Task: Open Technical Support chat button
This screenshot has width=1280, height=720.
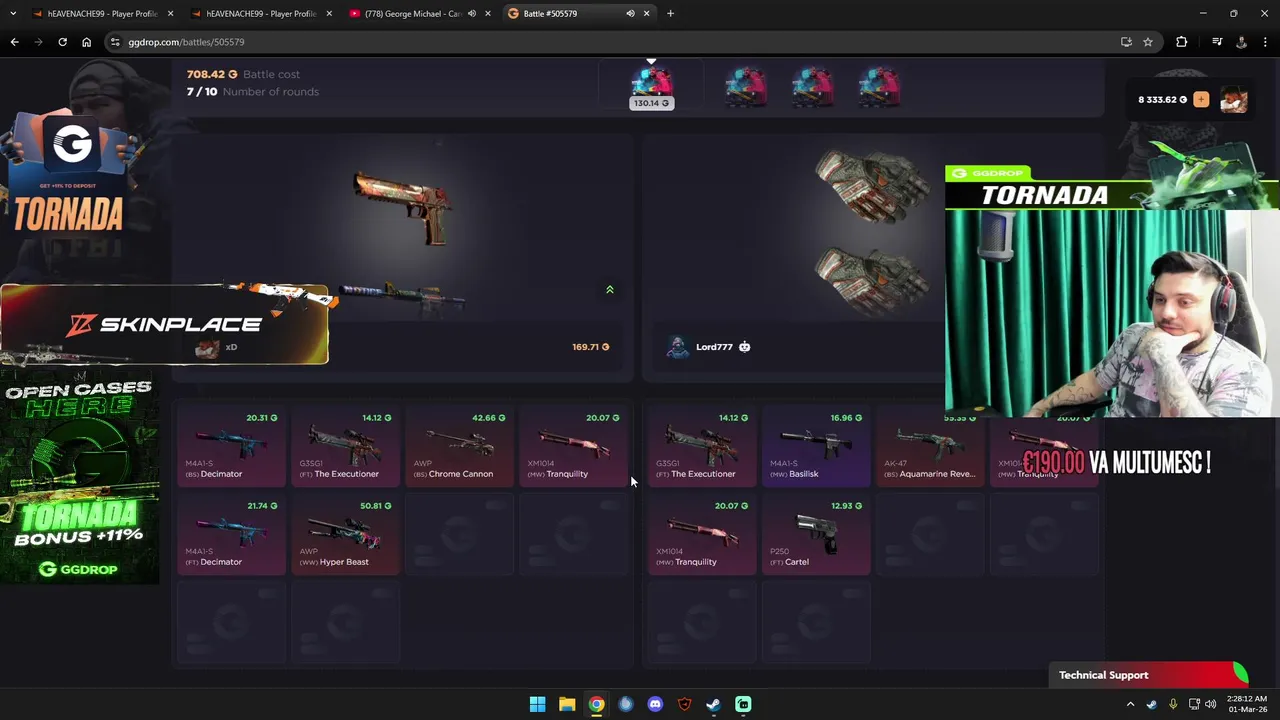Action: tap(1148, 675)
